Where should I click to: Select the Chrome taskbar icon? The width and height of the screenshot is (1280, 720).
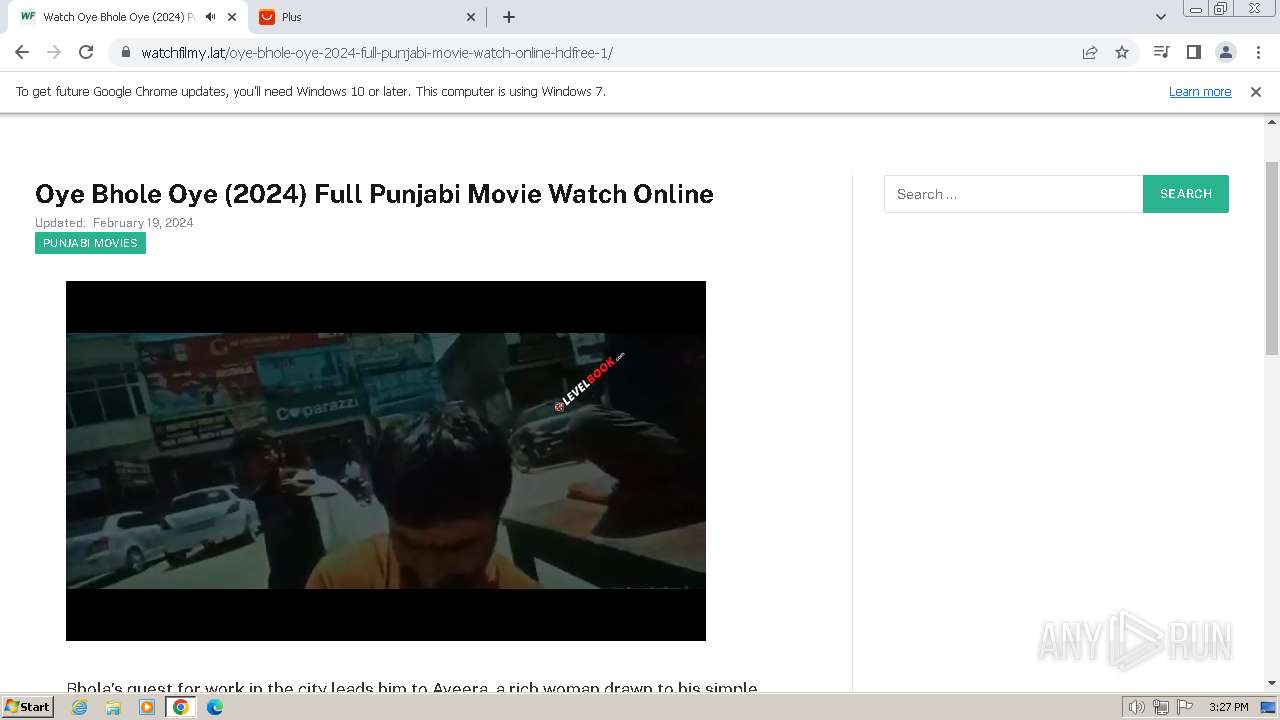181,707
